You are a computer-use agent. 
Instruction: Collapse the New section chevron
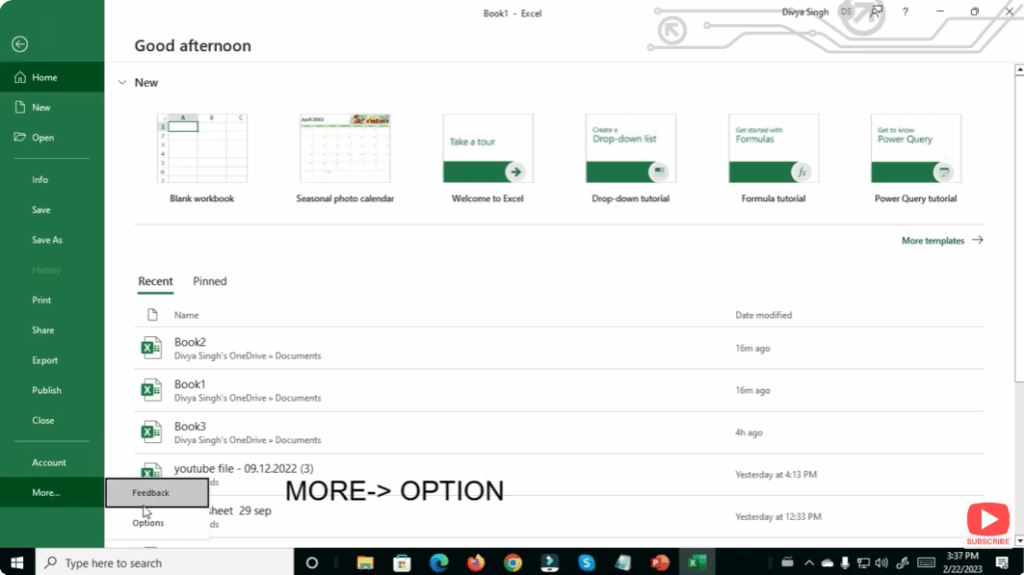coord(122,82)
